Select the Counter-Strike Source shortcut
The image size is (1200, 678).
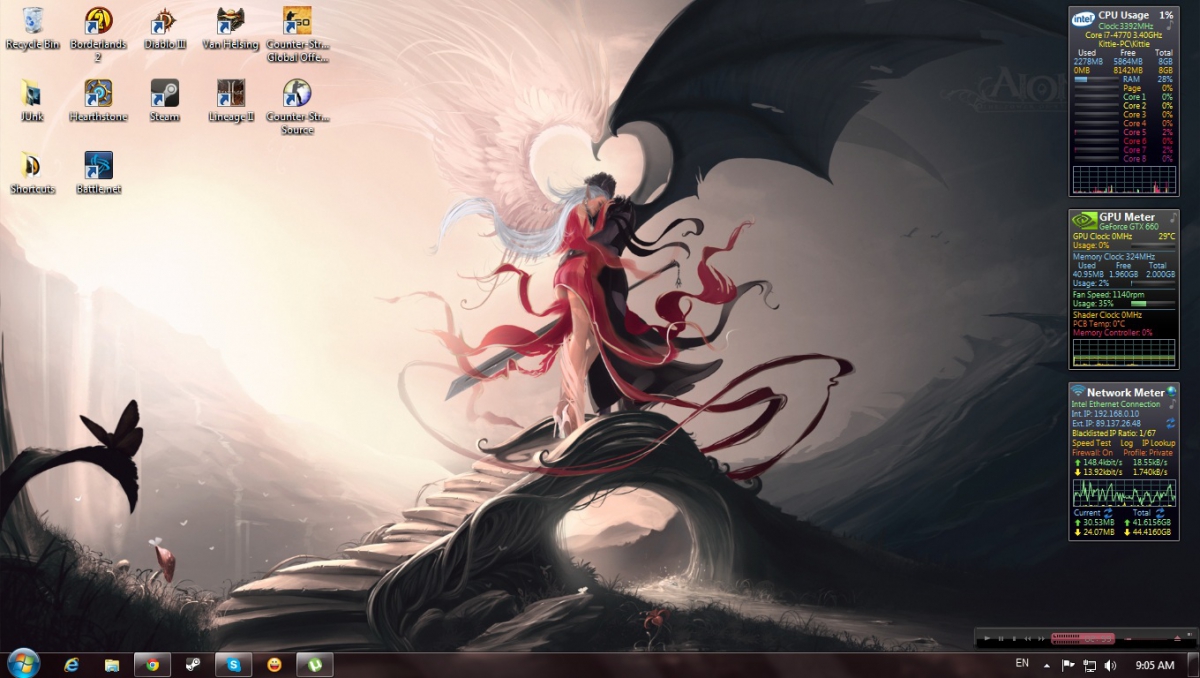point(297,106)
